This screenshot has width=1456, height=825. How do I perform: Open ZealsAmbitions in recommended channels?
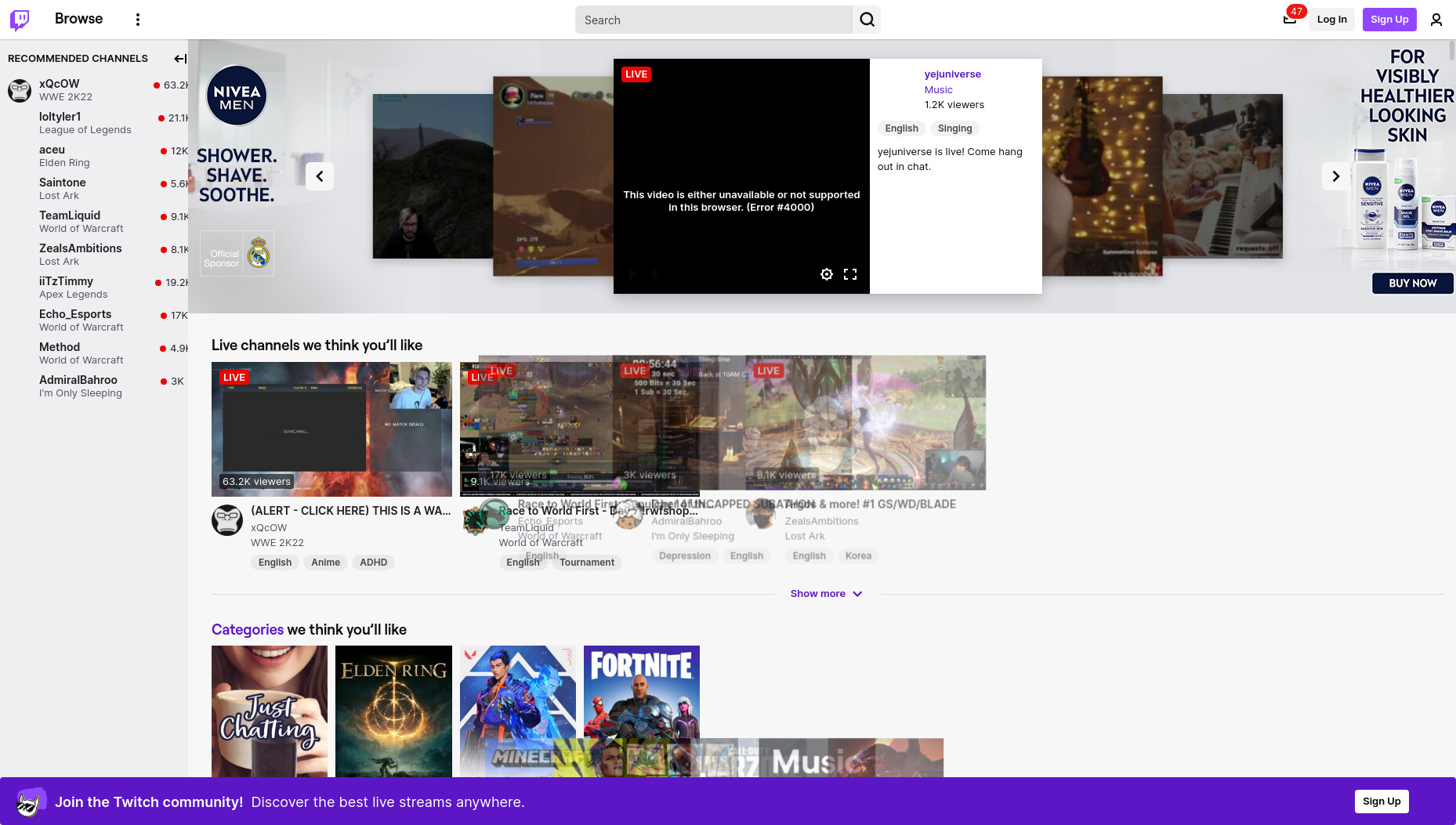coord(94,255)
